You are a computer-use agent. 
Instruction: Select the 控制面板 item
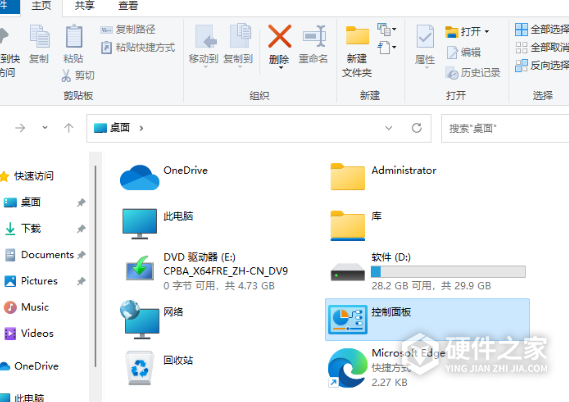pos(427,319)
